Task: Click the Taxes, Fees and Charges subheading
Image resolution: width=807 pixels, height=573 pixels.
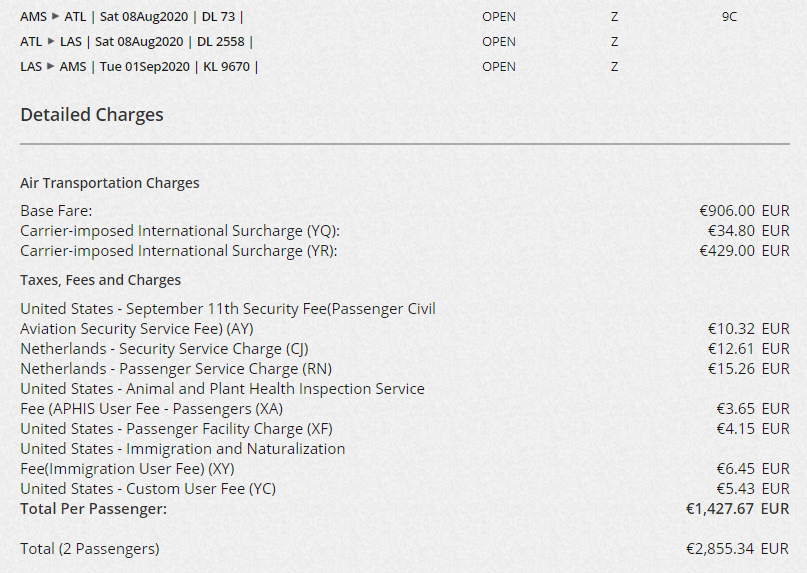Action: [x=101, y=280]
